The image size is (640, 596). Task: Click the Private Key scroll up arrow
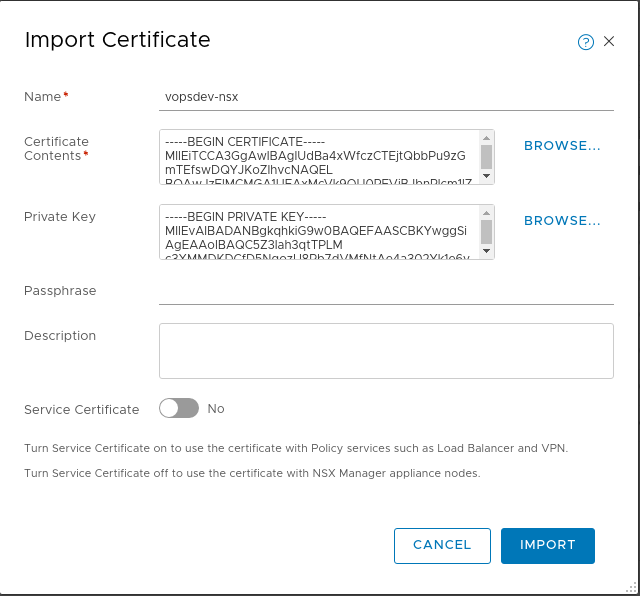click(486, 213)
